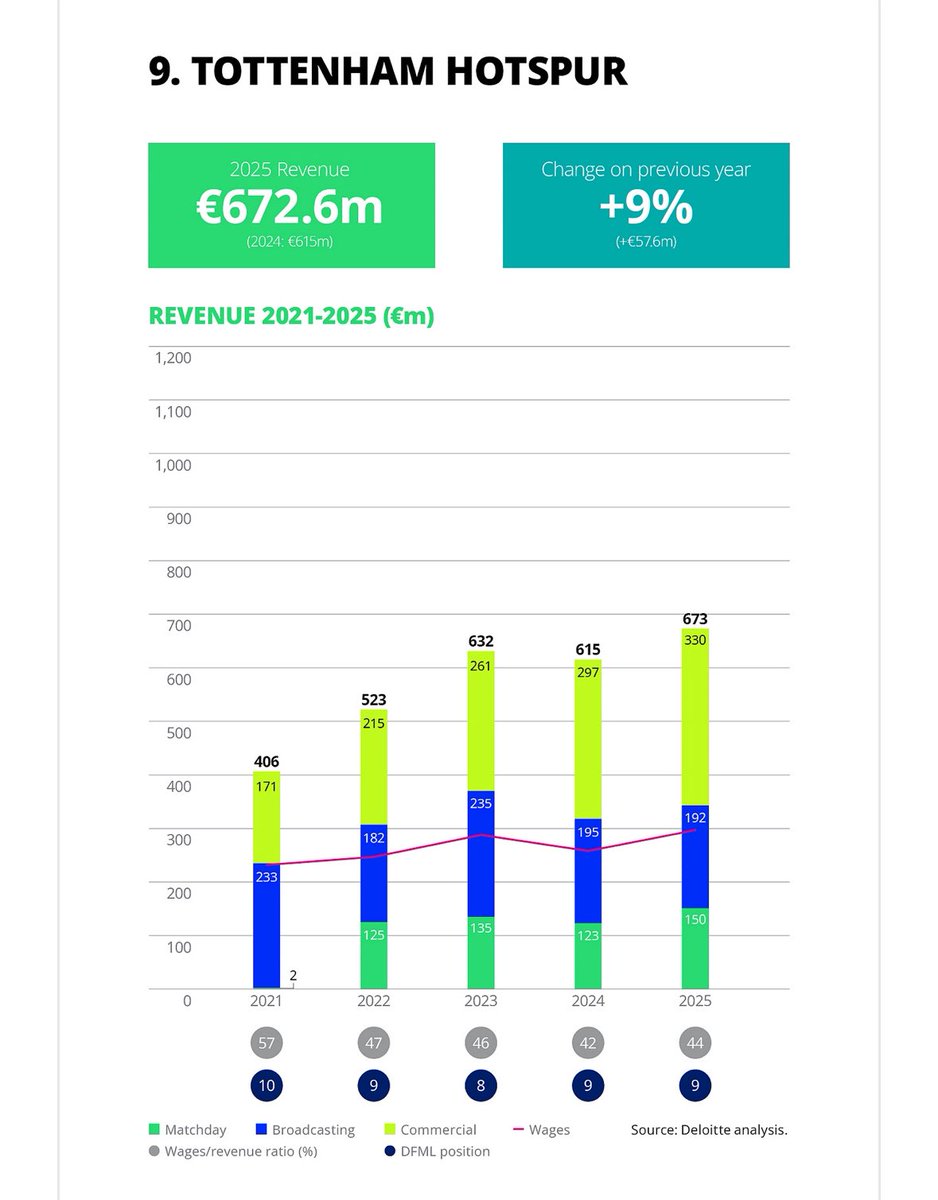Viewport: 938px width, 1200px height.
Task: Click the green 2025 Revenue €672.6m box
Action: click(x=291, y=205)
